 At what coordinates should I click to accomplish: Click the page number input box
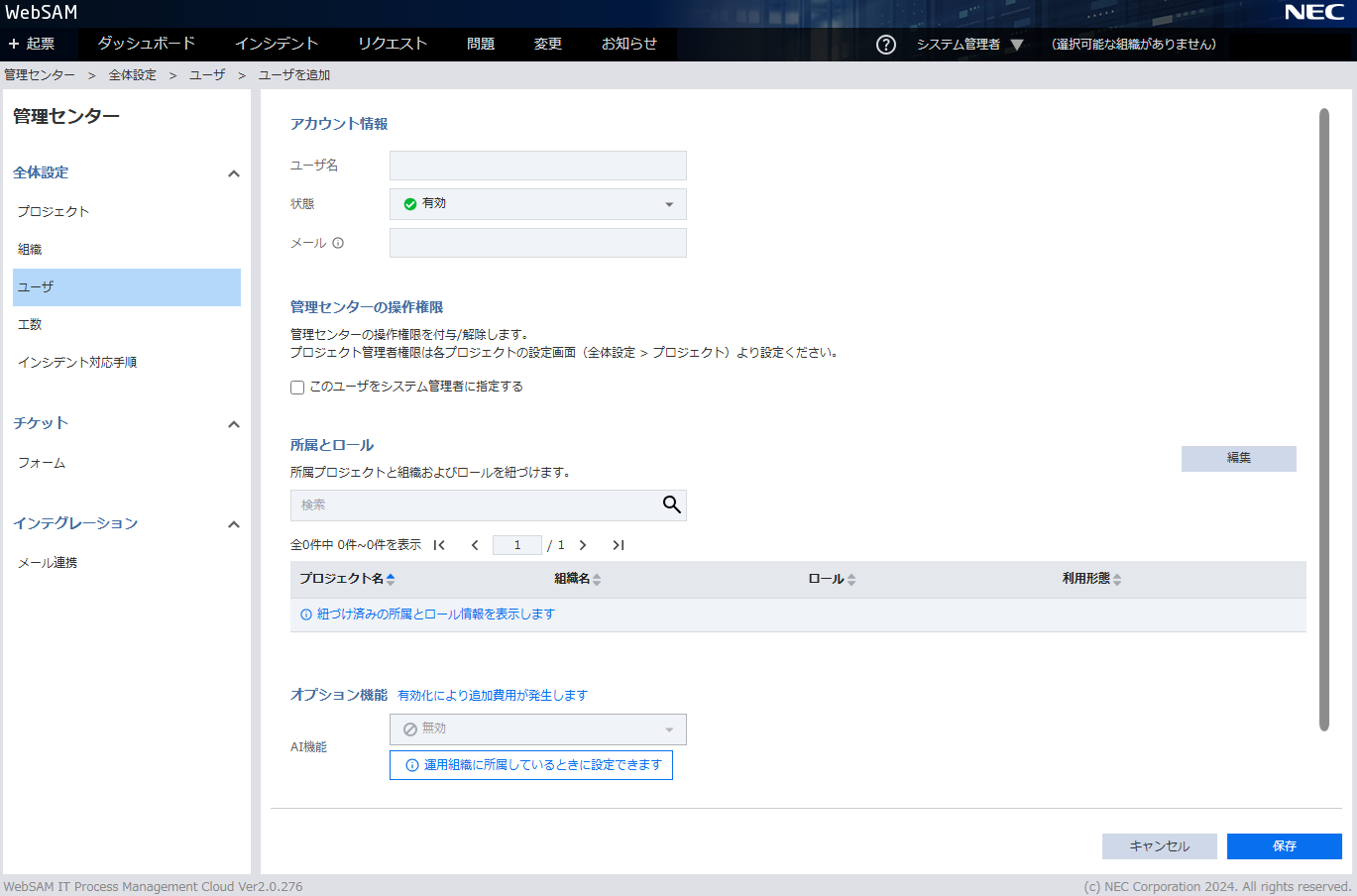[x=517, y=545]
